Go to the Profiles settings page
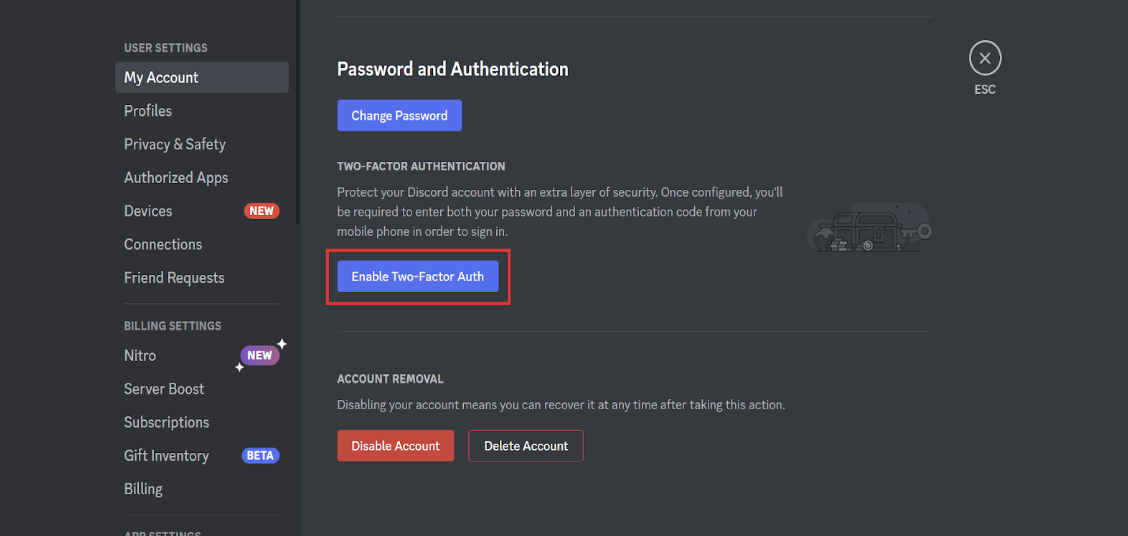Viewport: 1128px width, 536px height. tap(148, 111)
